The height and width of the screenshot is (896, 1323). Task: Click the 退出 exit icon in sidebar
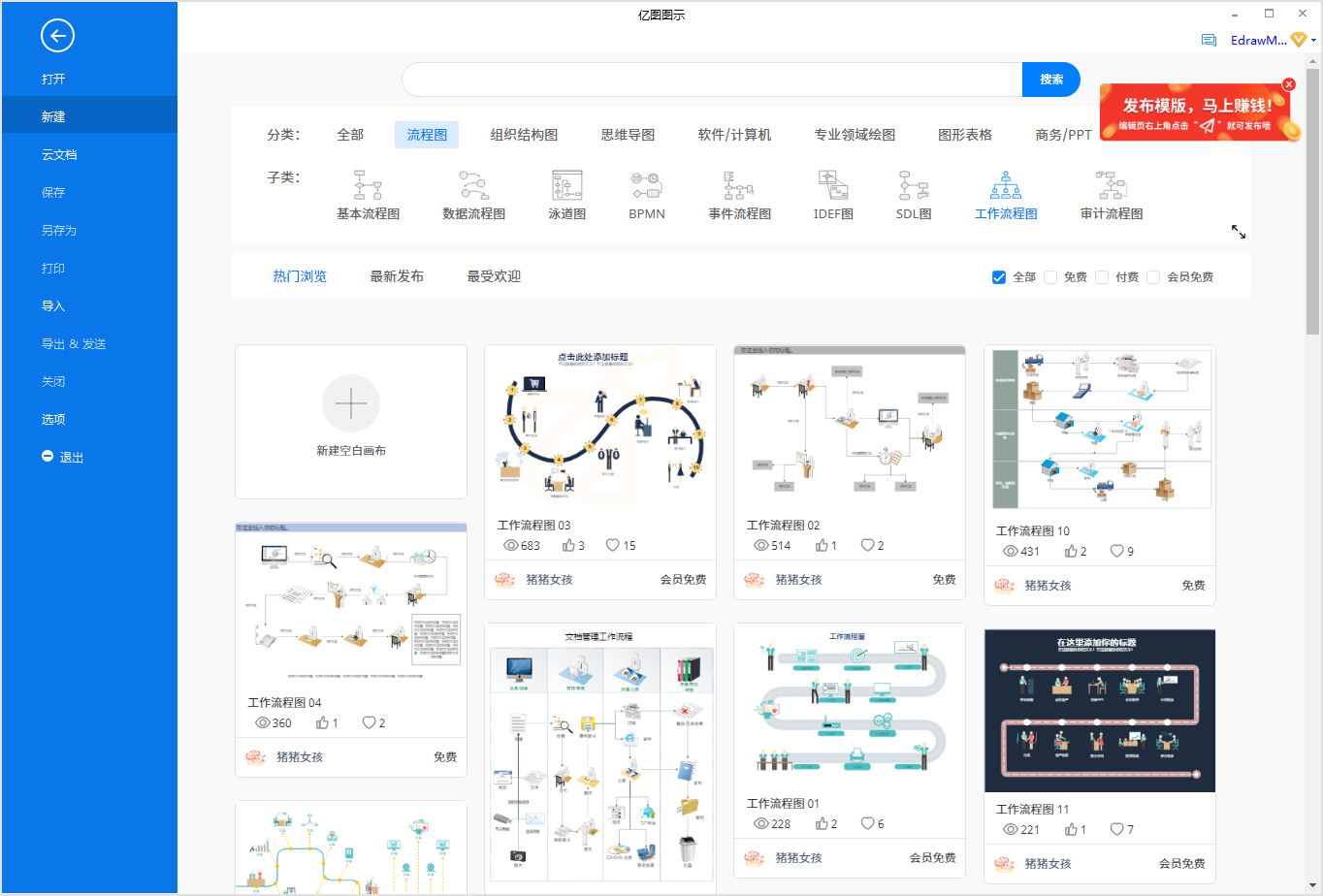(48, 456)
